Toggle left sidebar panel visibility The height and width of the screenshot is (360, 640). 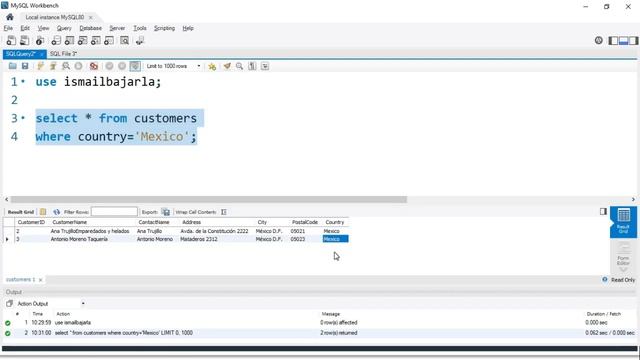coord(613,40)
